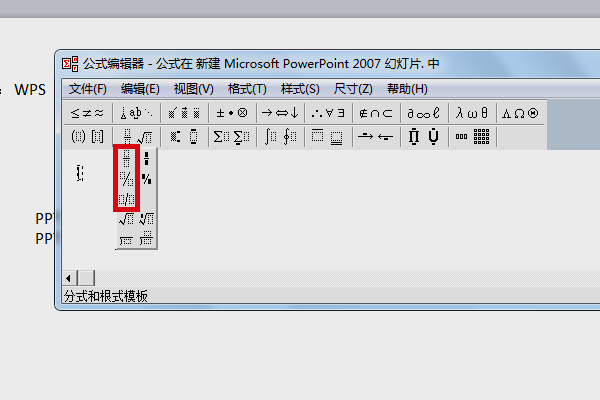Open the labeled arrow templates palette

coord(376,136)
